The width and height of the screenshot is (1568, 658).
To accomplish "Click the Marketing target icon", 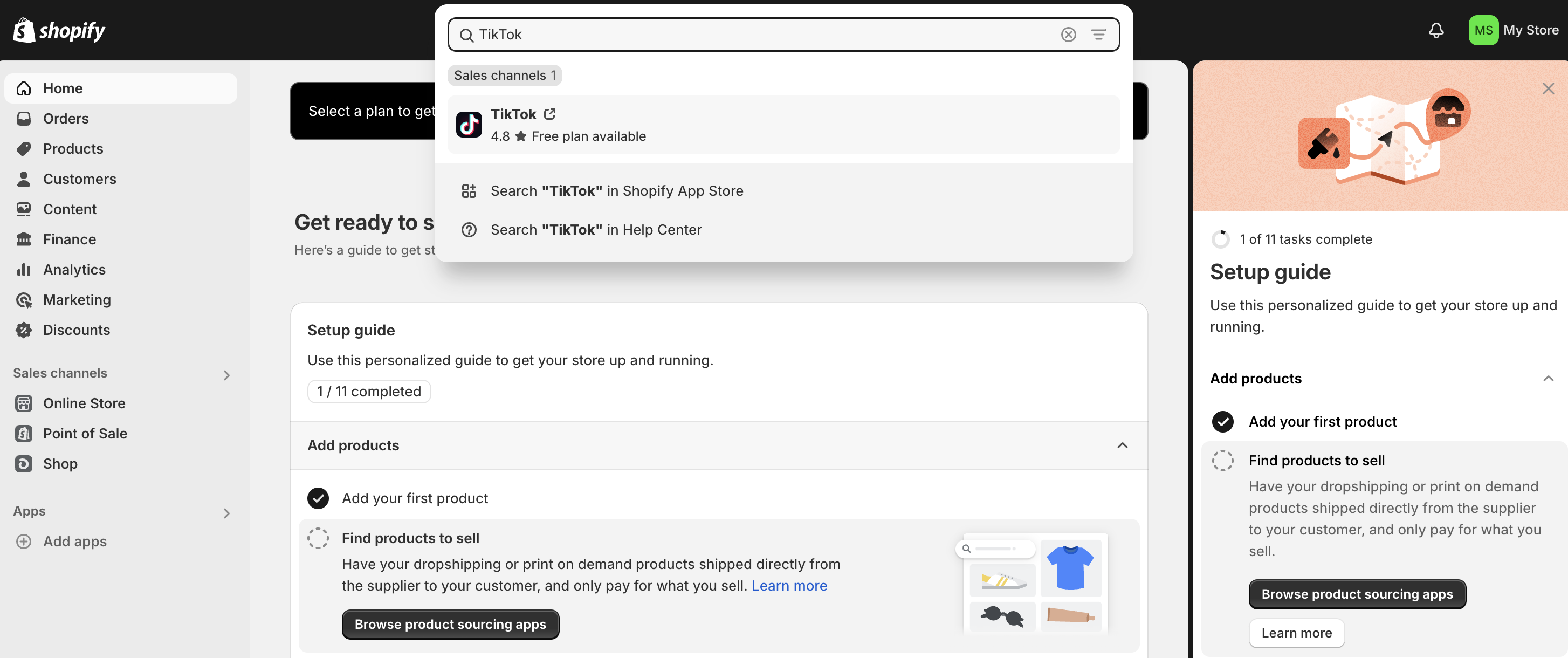I will pos(24,299).
